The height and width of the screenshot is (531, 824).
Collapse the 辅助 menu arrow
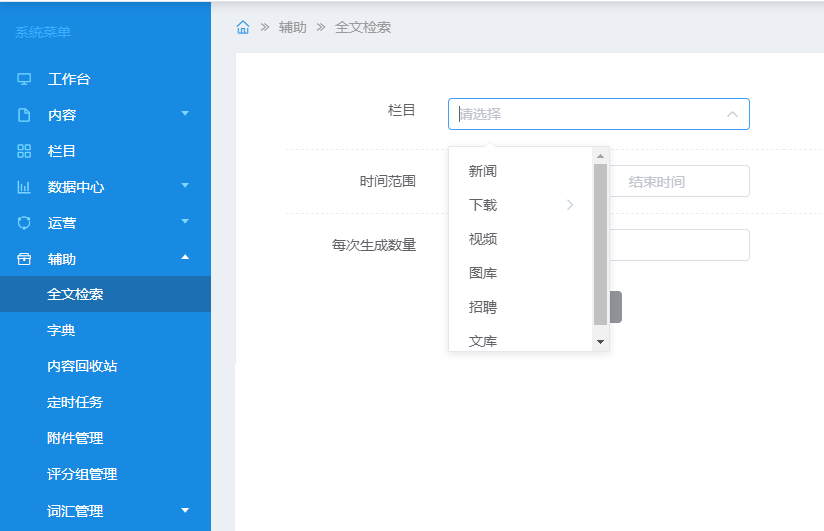185,257
